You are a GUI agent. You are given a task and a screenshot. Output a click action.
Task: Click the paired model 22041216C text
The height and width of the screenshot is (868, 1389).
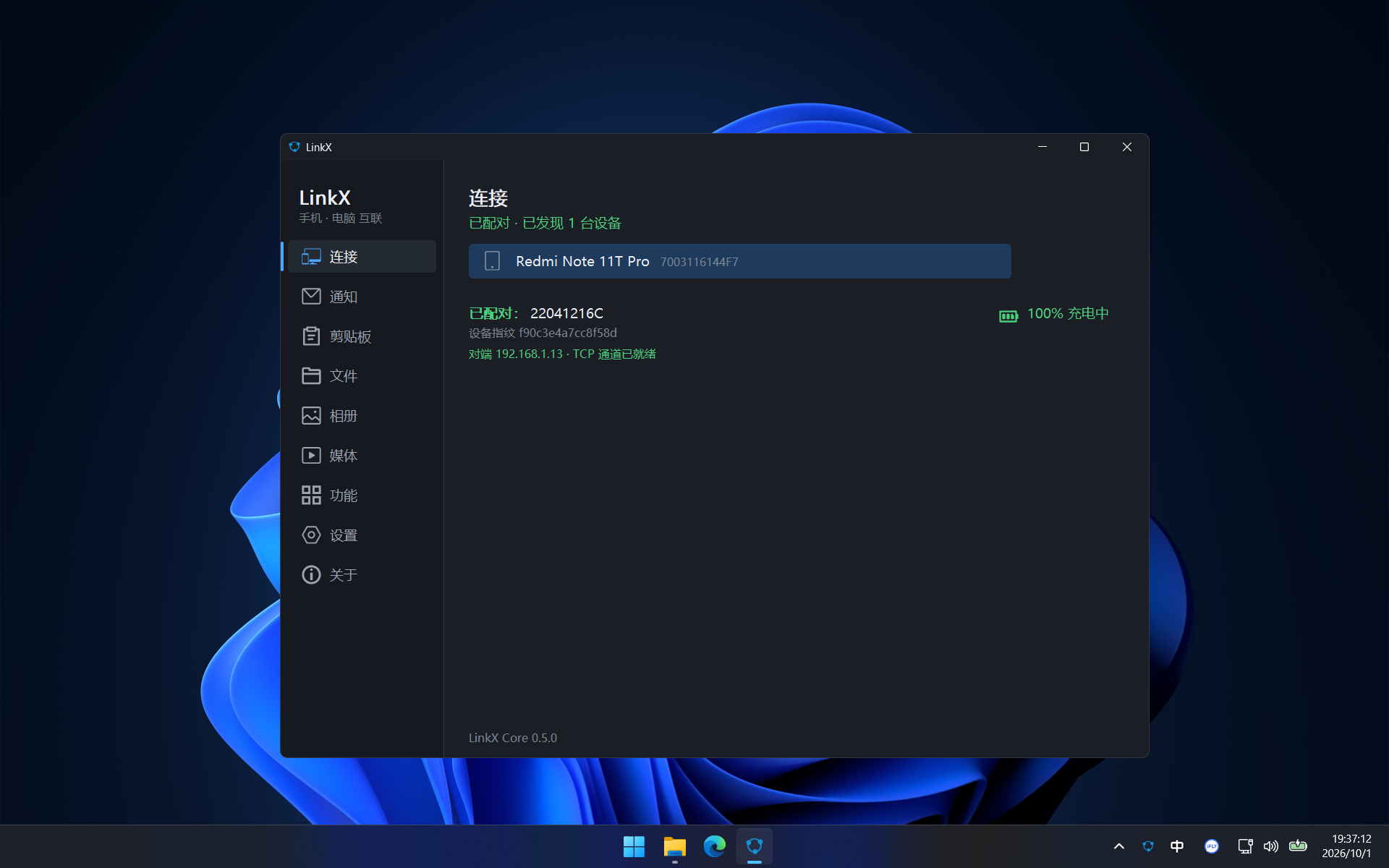point(566,313)
